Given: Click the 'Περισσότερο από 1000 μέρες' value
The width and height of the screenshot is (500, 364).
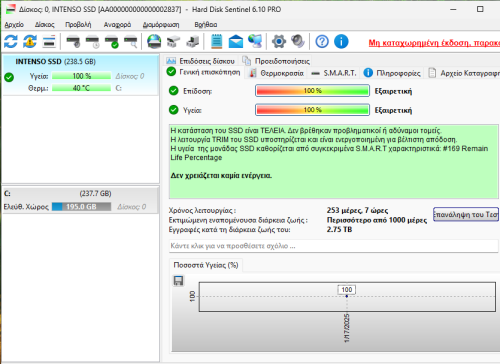Looking at the screenshot, I should coord(377,220).
